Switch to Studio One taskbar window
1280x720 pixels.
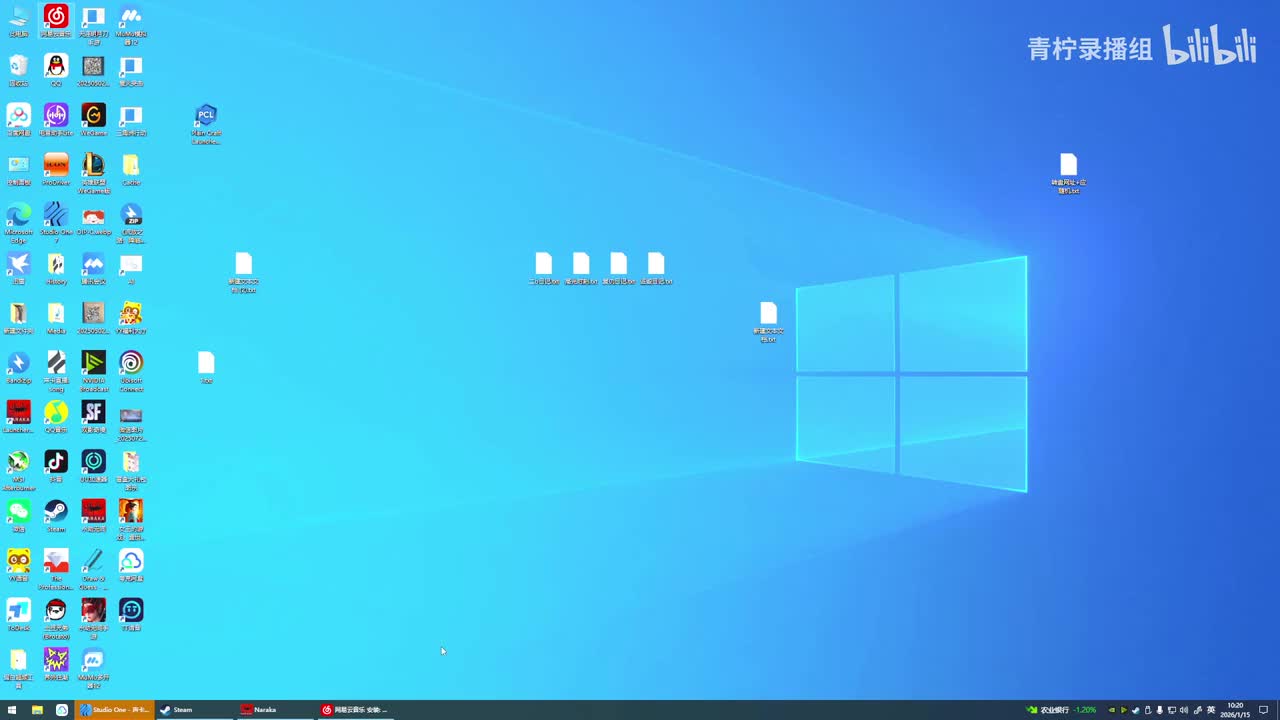[x=116, y=710]
